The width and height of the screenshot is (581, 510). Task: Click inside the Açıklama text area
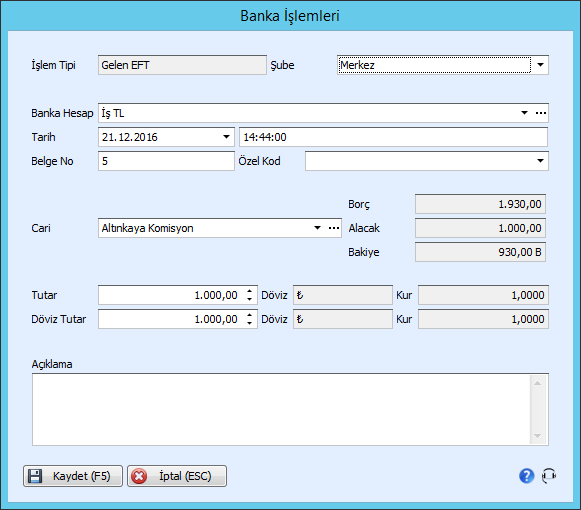pyautogui.click(x=281, y=410)
